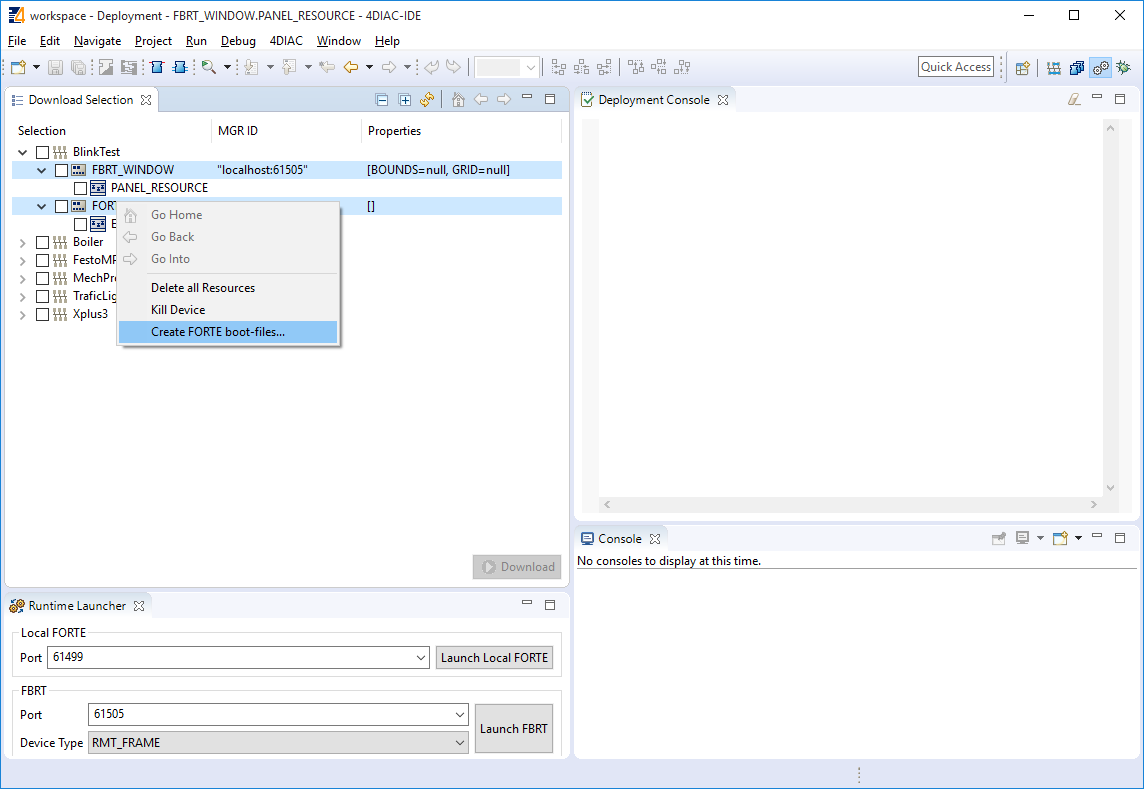Select the Deployment perspective icon top right
Image resolution: width=1144 pixels, height=789 pixels.
pyautogui.click(x=1100, y=67)
